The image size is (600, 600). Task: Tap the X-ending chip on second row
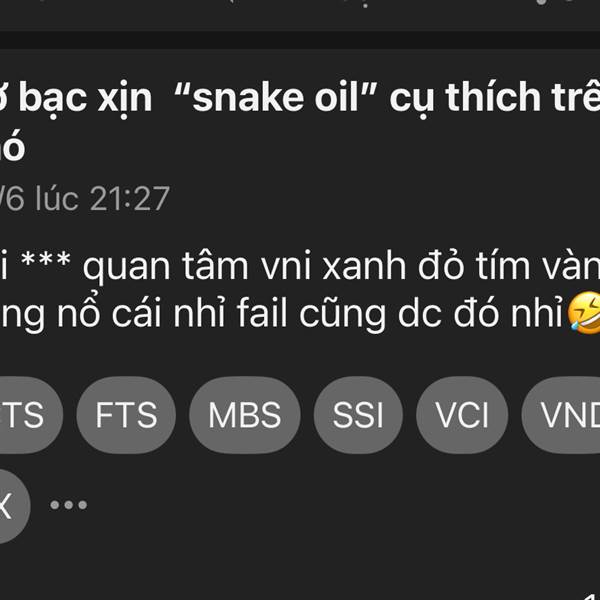click(13, 506)
